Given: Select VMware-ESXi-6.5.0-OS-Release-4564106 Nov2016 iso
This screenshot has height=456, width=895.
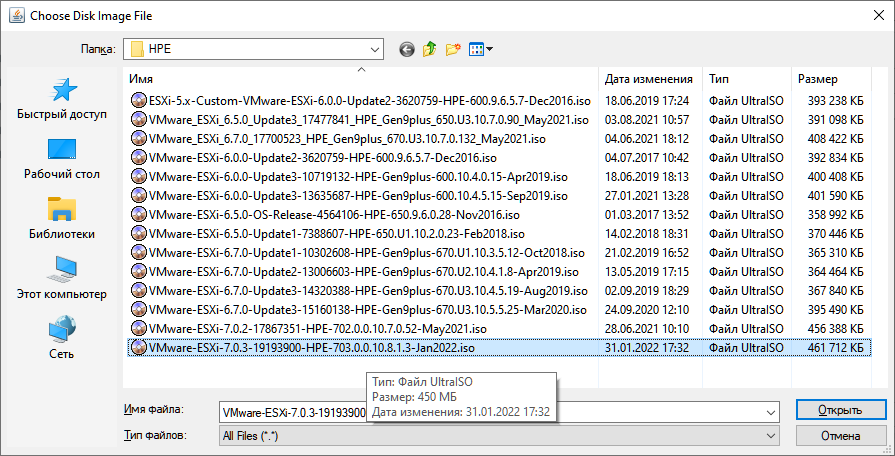Looking at the screenshot, I should pos(333,215).
